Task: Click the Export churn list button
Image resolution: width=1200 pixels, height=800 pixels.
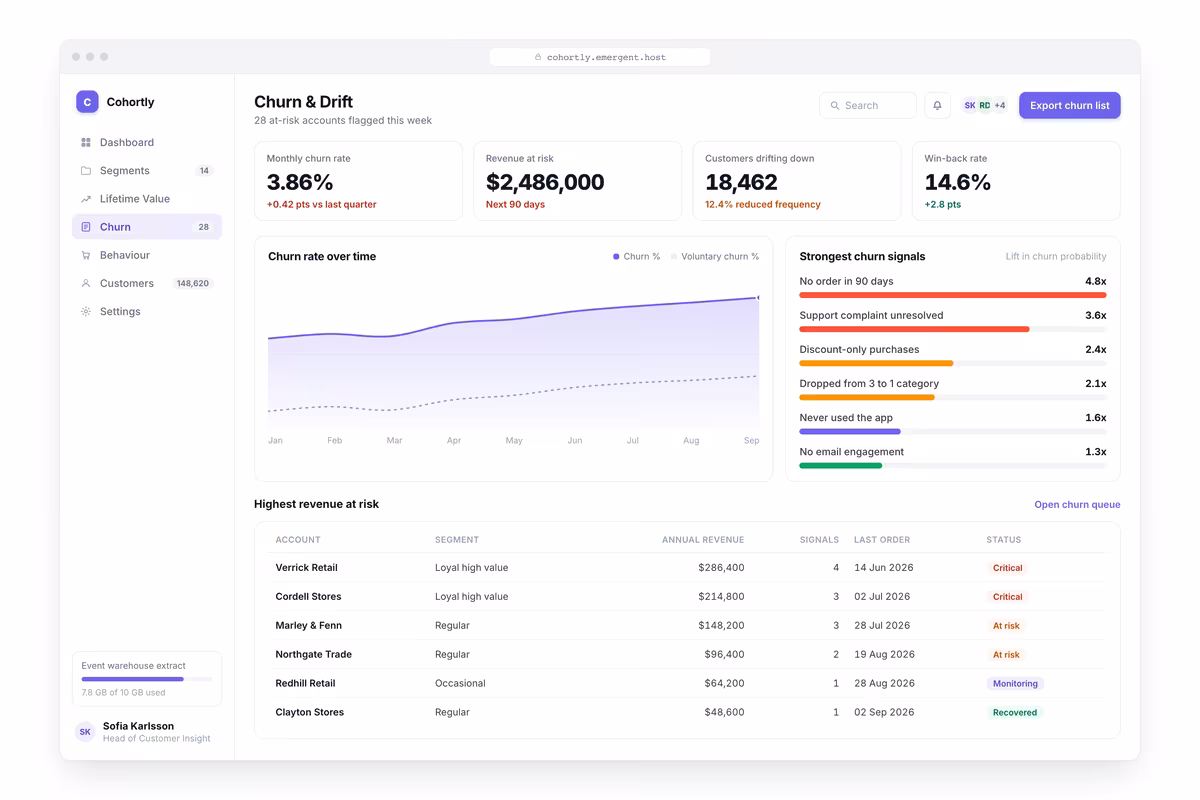Action: 1070,105
